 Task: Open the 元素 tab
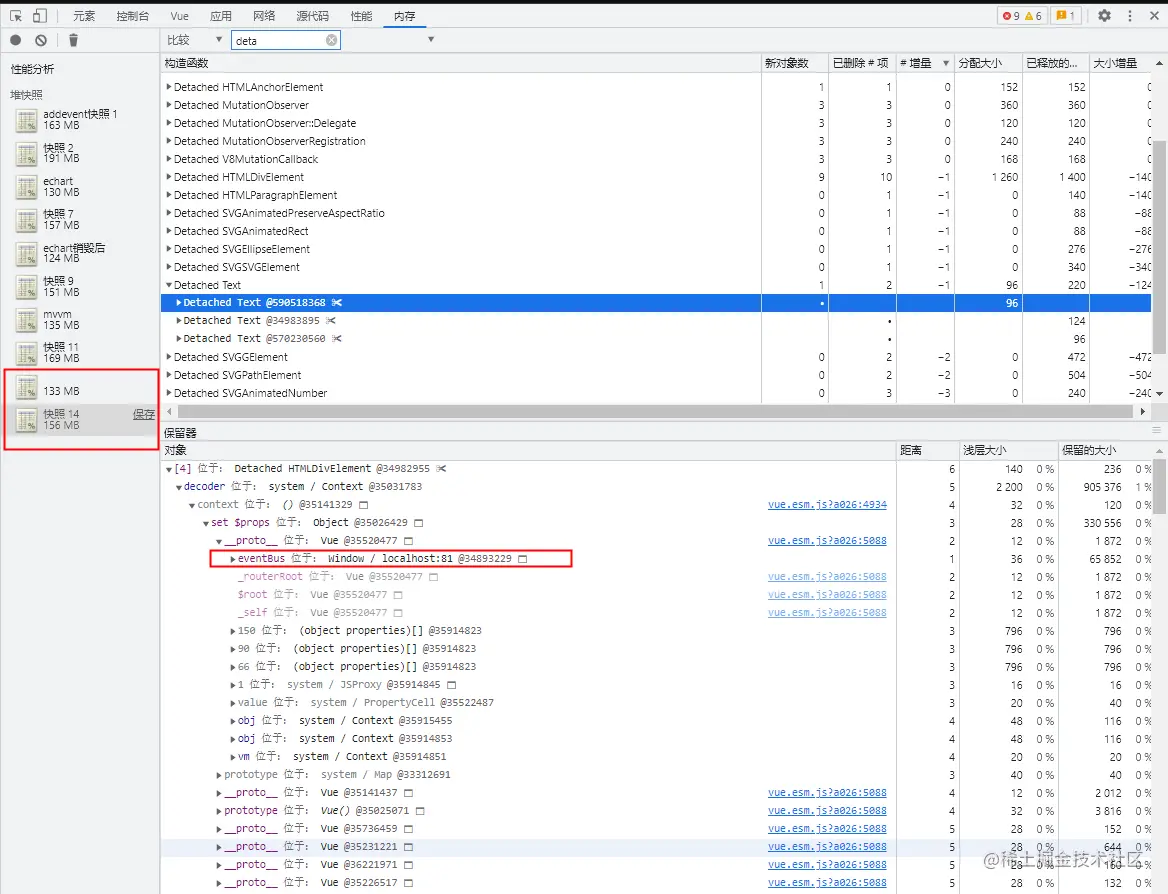pos(84,16)
